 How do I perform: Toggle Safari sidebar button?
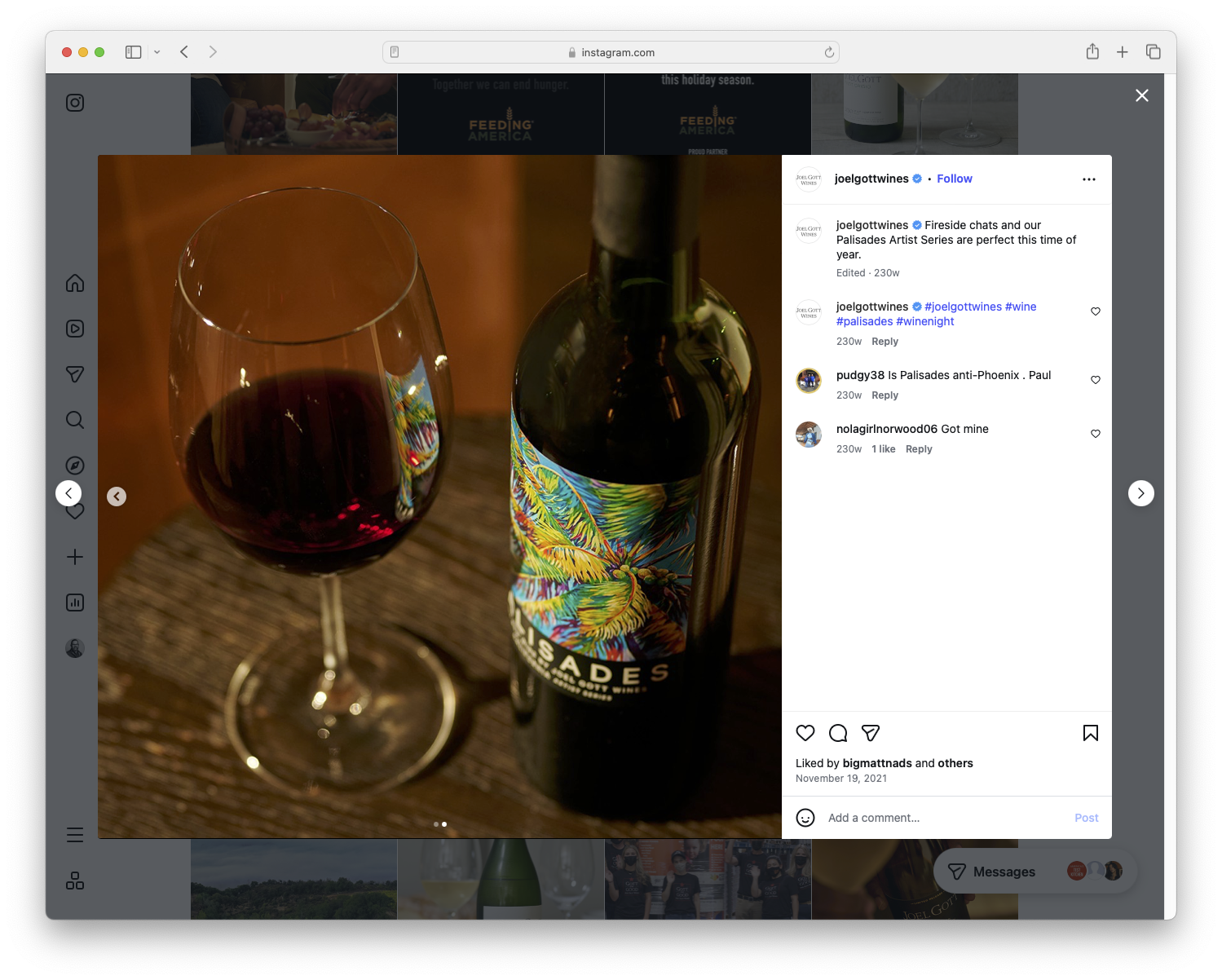[x=134, y=52]
